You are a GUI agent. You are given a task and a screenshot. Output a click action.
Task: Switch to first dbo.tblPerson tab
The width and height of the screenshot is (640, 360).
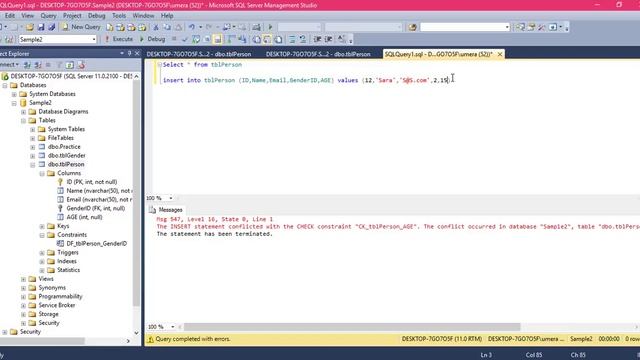click(199, 54)
